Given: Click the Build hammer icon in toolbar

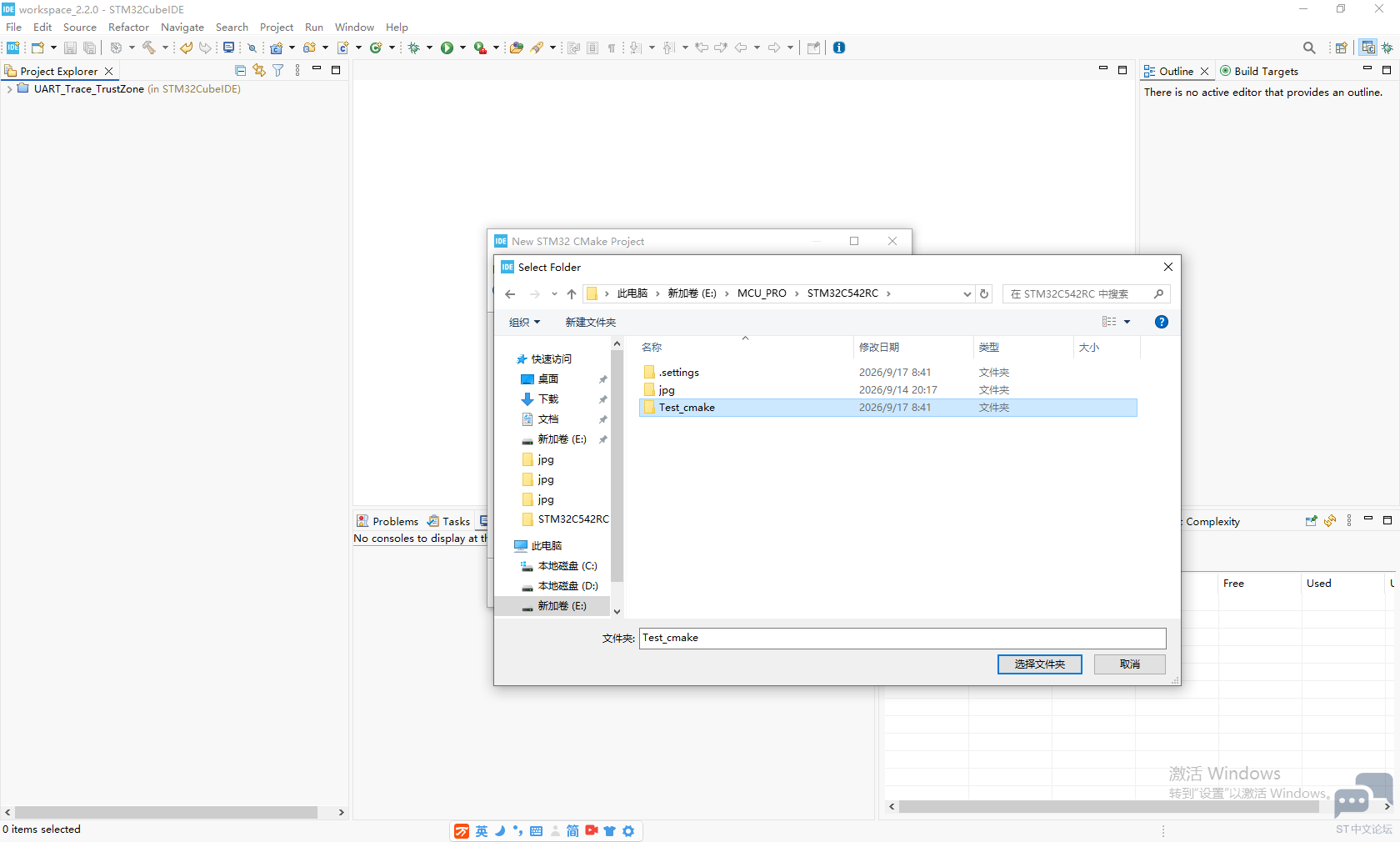Looking at the screenshot, I should 149,48.
